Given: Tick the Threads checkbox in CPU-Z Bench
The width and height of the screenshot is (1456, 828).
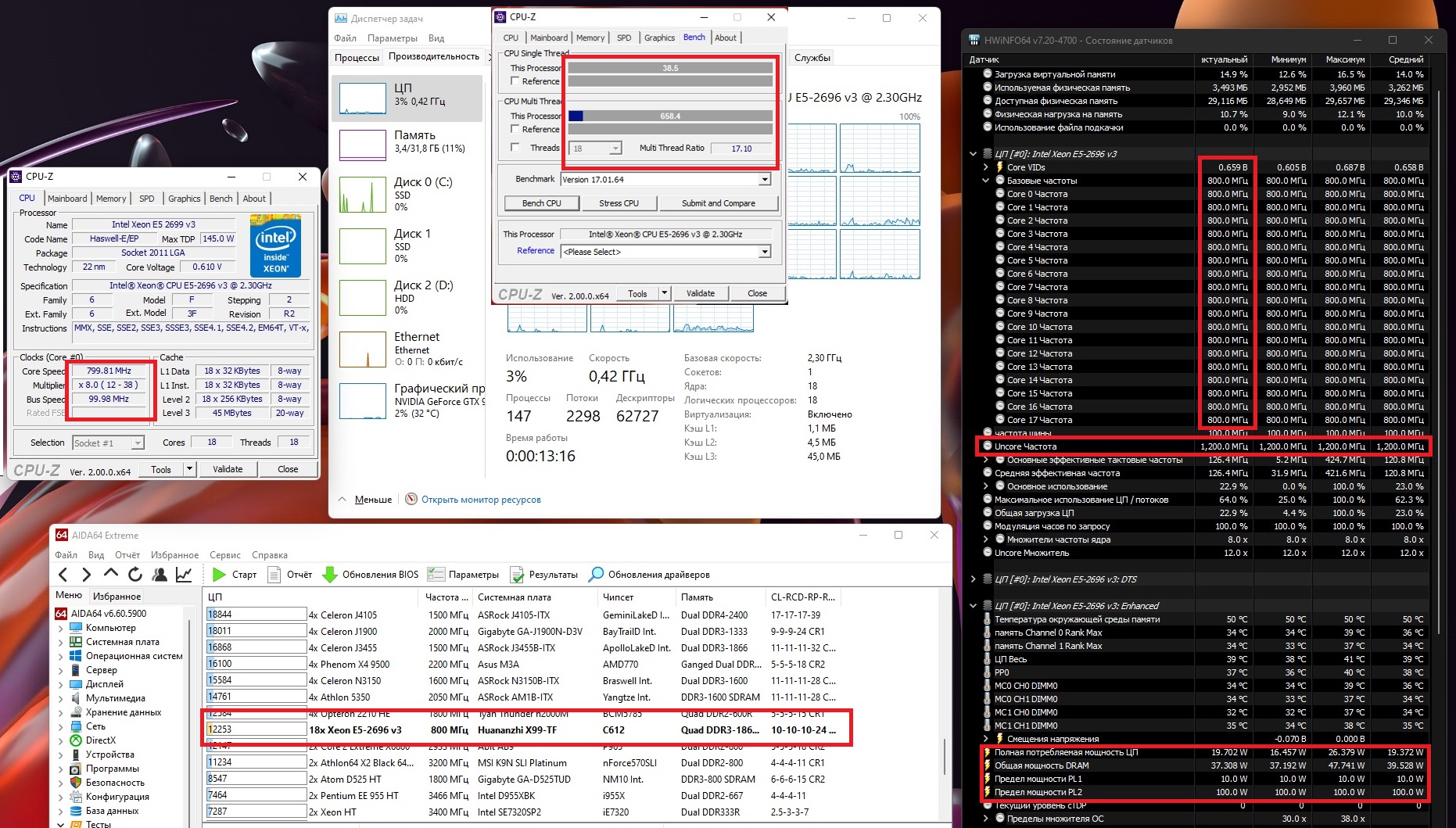Looking at the screenshot, I should tap(515, 148).
